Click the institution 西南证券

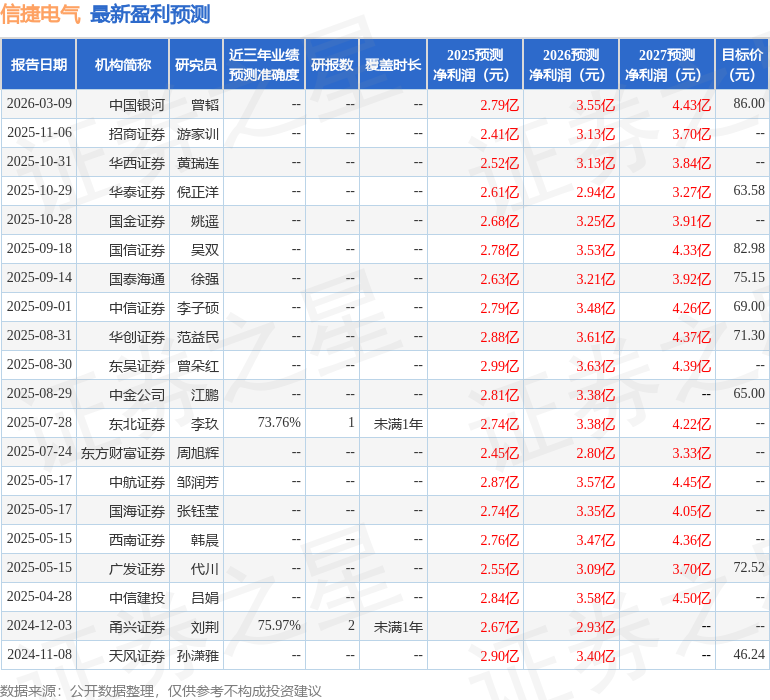coord(137,539)
